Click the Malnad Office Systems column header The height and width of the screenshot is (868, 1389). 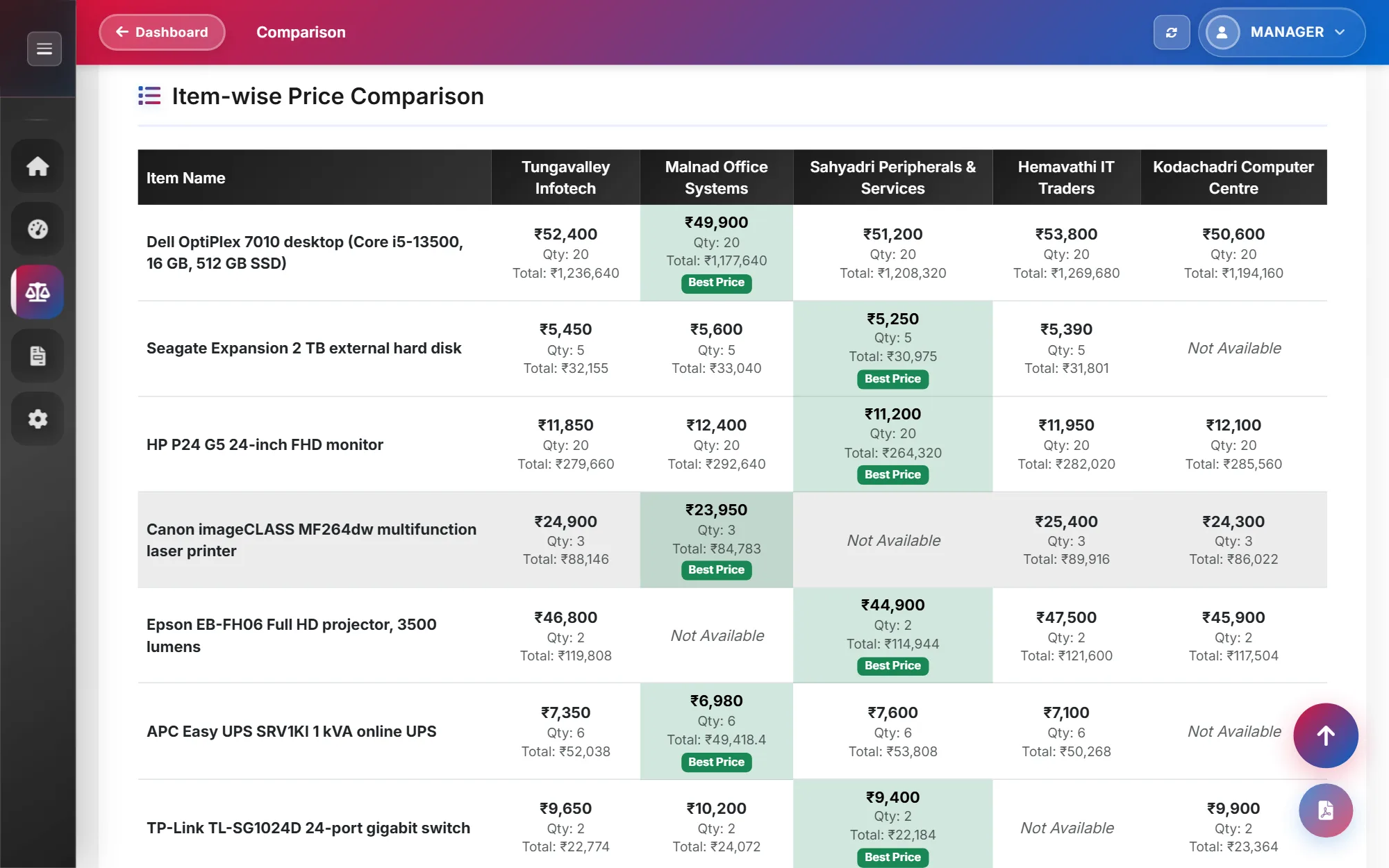coord(716,178)
